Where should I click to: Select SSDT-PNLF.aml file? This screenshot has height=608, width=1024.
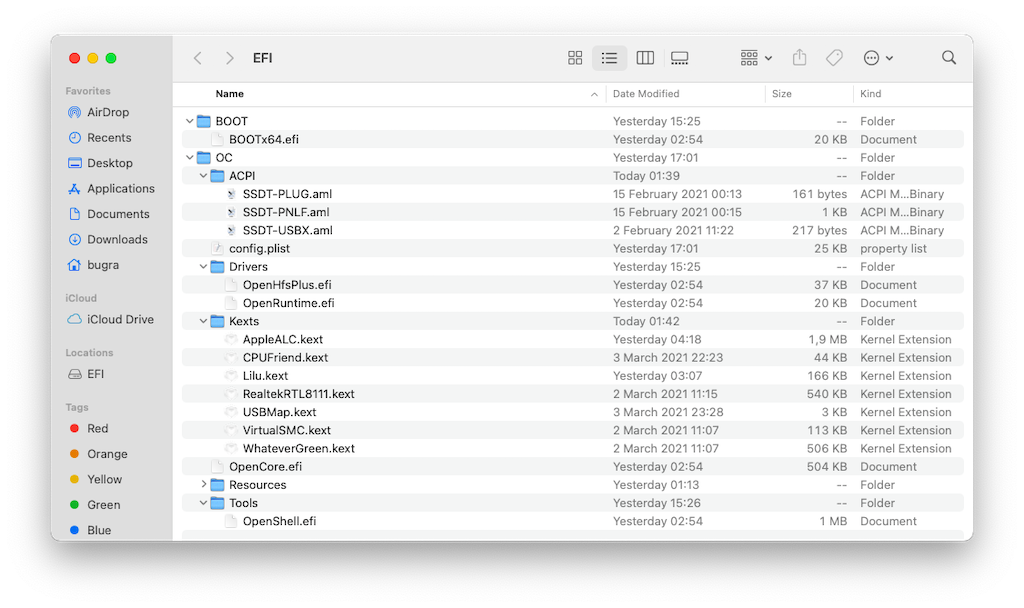point(573,212)
